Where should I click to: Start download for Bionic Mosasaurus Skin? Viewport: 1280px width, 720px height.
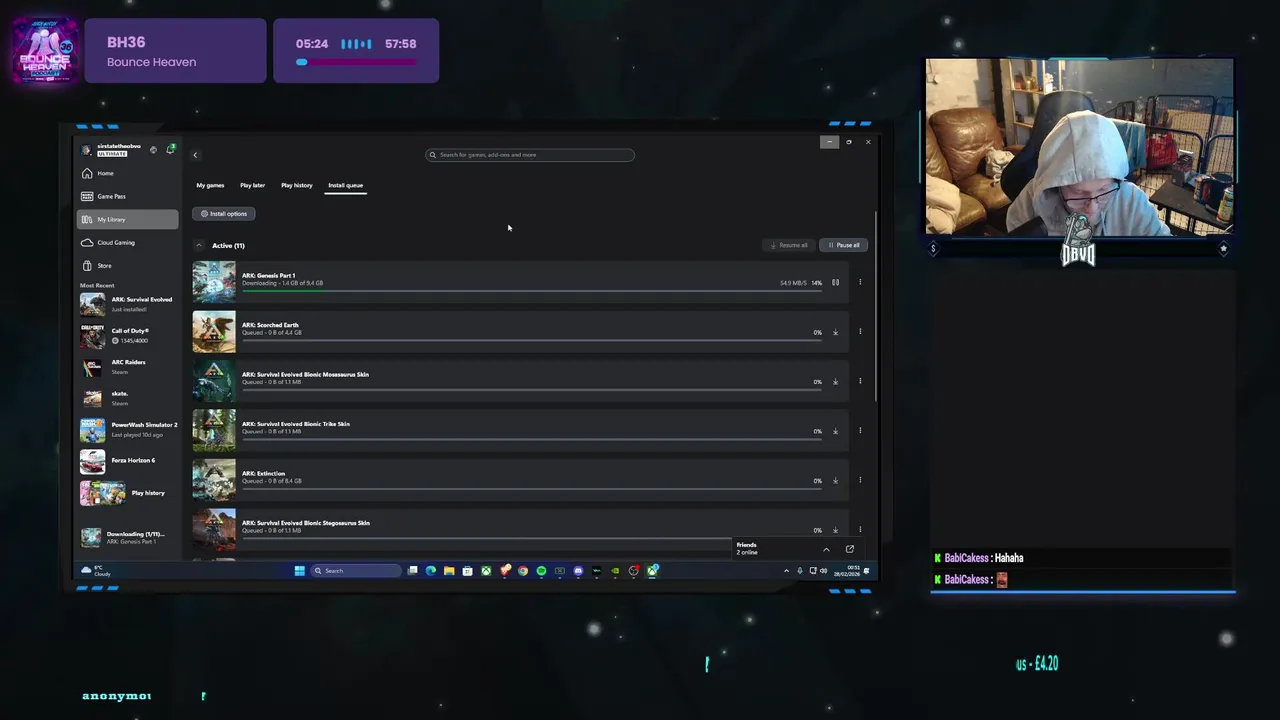835,382
